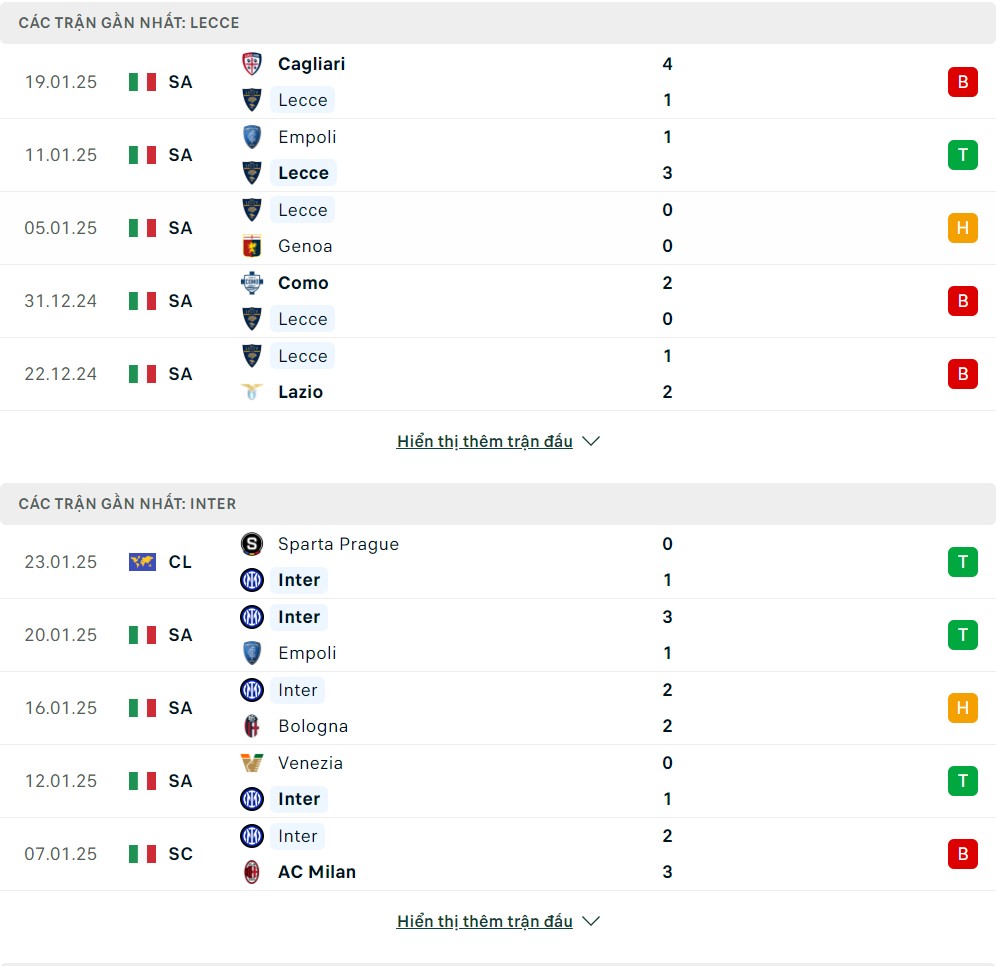
Task: Expand more Lecce matches via chevron
Action: click(x=591, y=441)
